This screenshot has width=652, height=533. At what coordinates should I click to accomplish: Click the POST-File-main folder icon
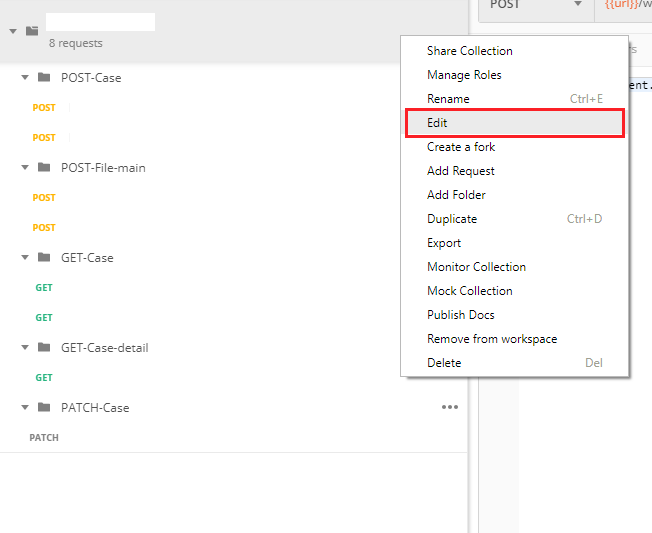[44, 167]
